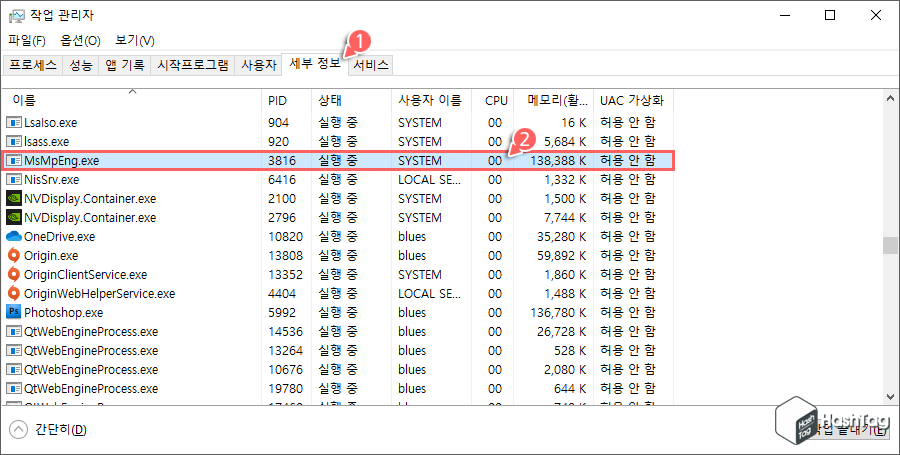Click the vertical scrollbar thumb

pos(890,246)
